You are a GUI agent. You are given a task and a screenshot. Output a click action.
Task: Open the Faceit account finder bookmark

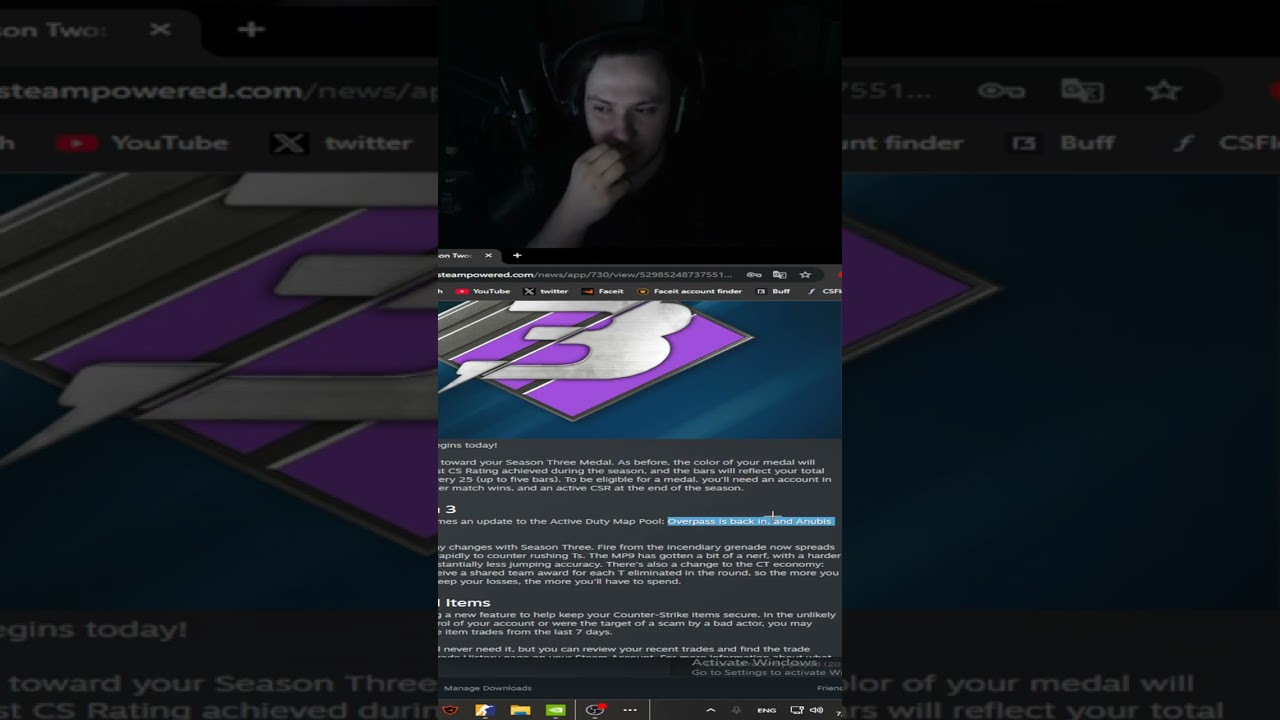pyautogui.click(x=690, y=291)
